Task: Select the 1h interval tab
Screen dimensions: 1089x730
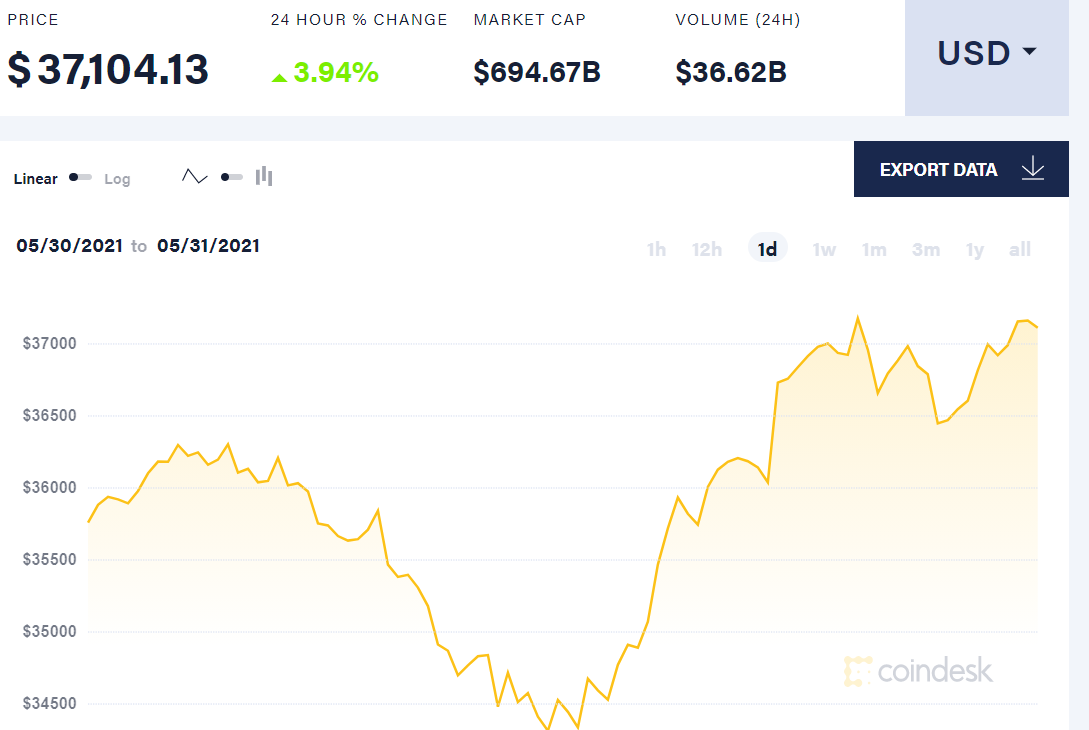Action: pos(657,249)
